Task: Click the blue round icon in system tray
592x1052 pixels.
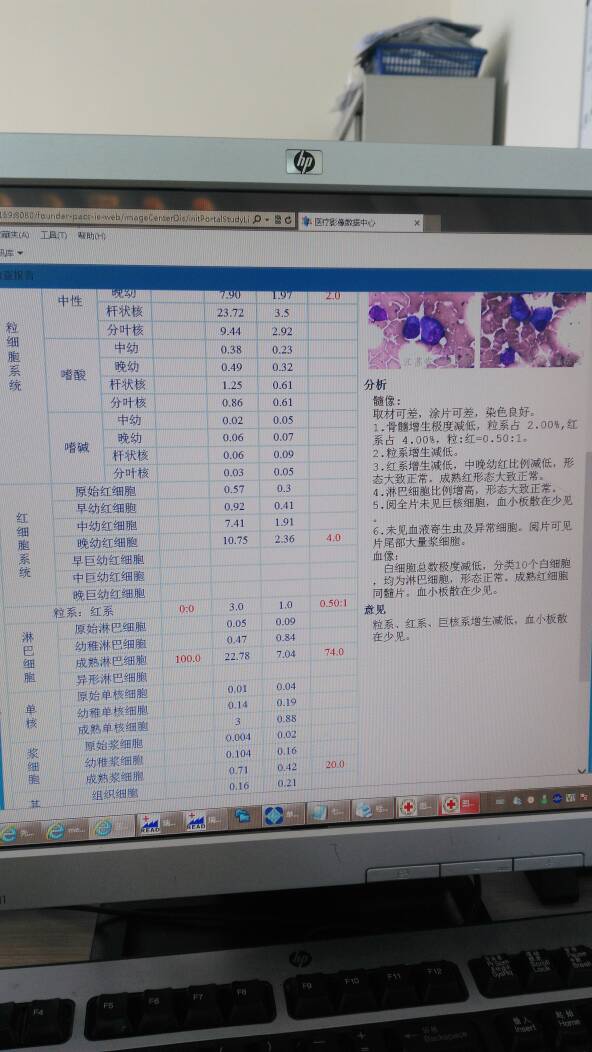Action: [x=556, y=798]
